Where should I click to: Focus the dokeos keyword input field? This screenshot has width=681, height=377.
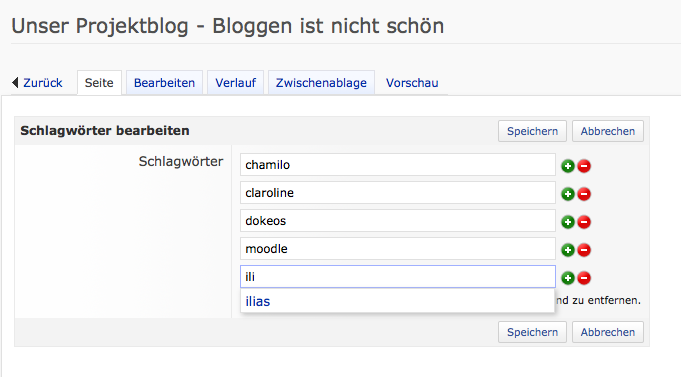(398, 221)
